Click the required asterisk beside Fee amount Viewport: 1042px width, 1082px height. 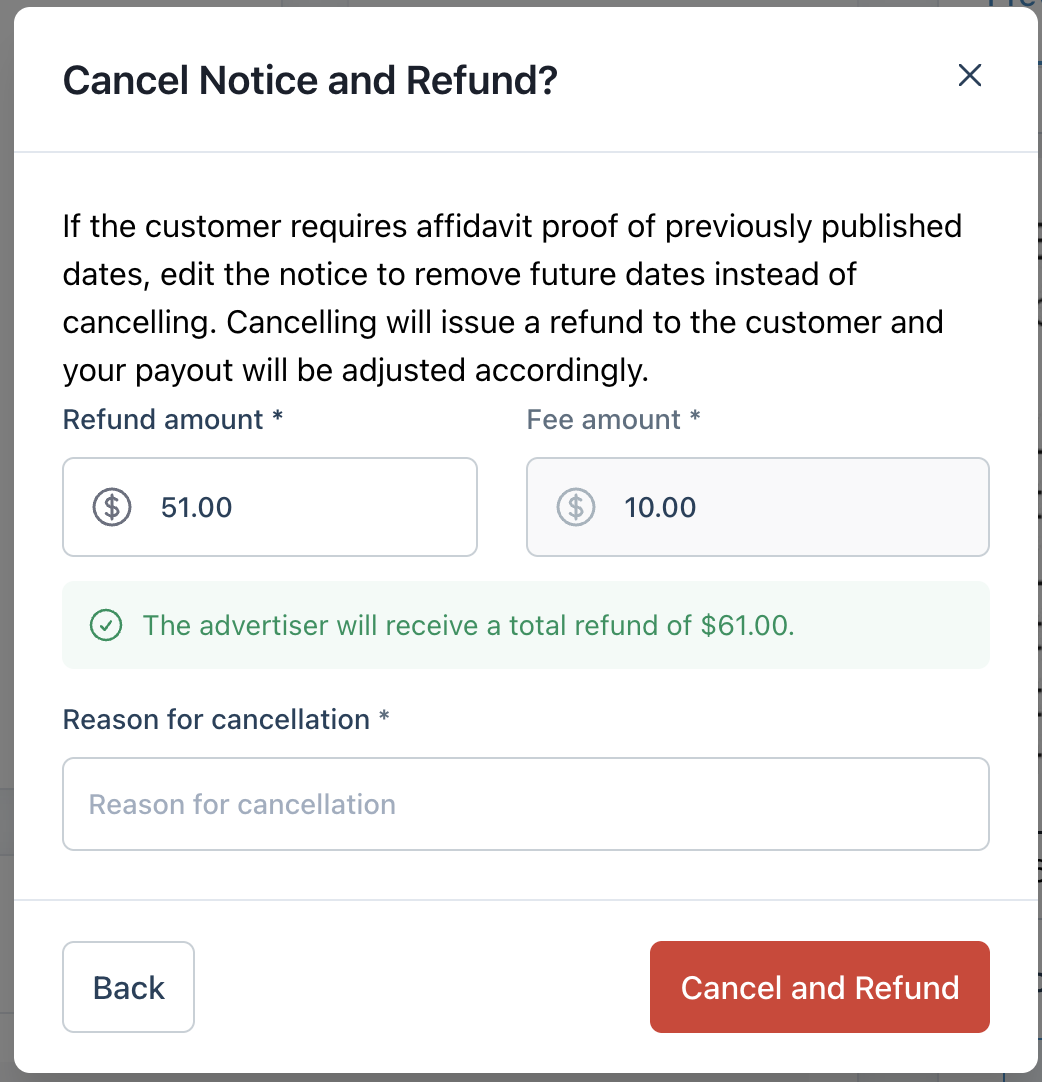[694, 419]
